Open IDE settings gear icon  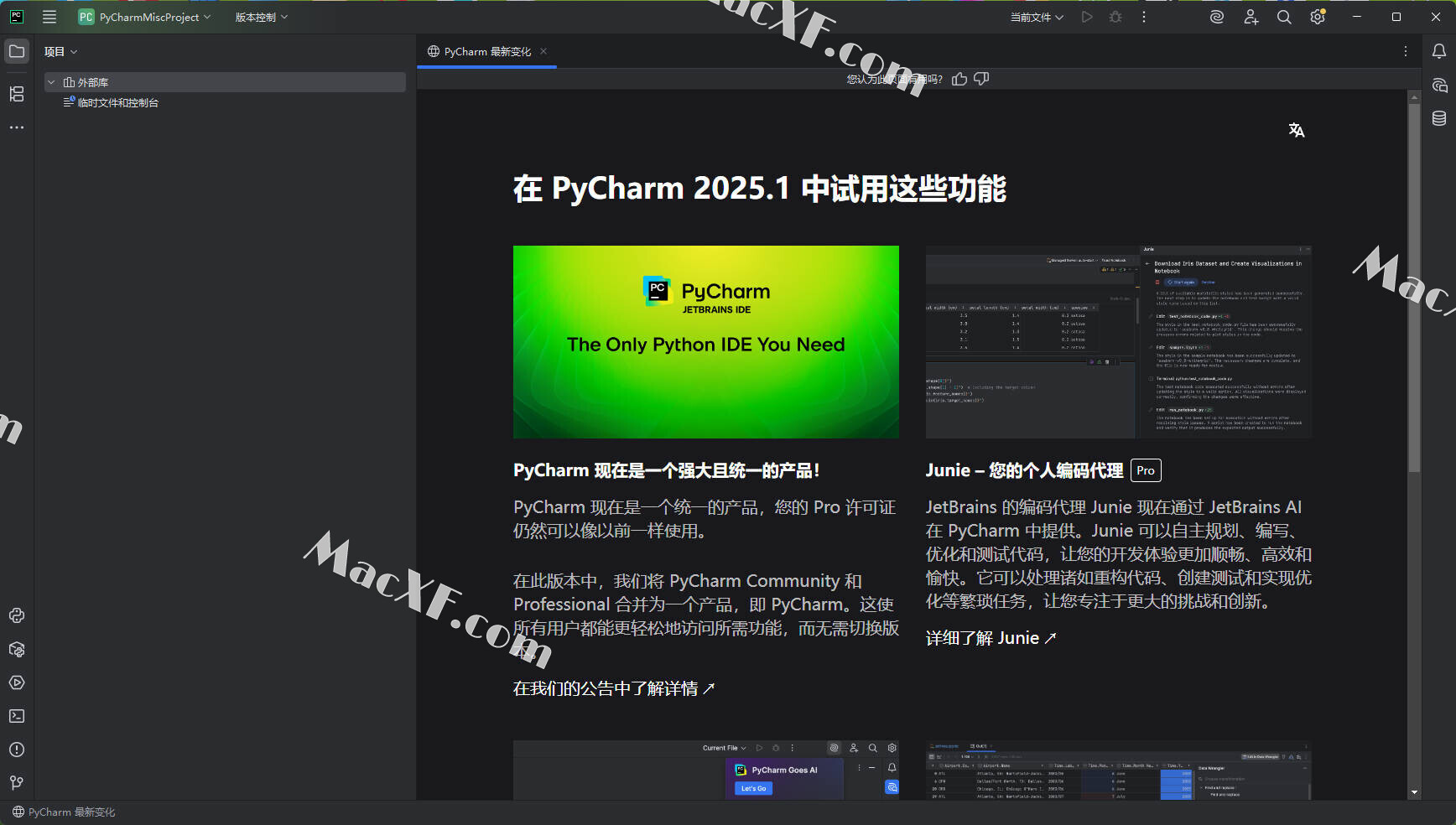(1318, 17)
